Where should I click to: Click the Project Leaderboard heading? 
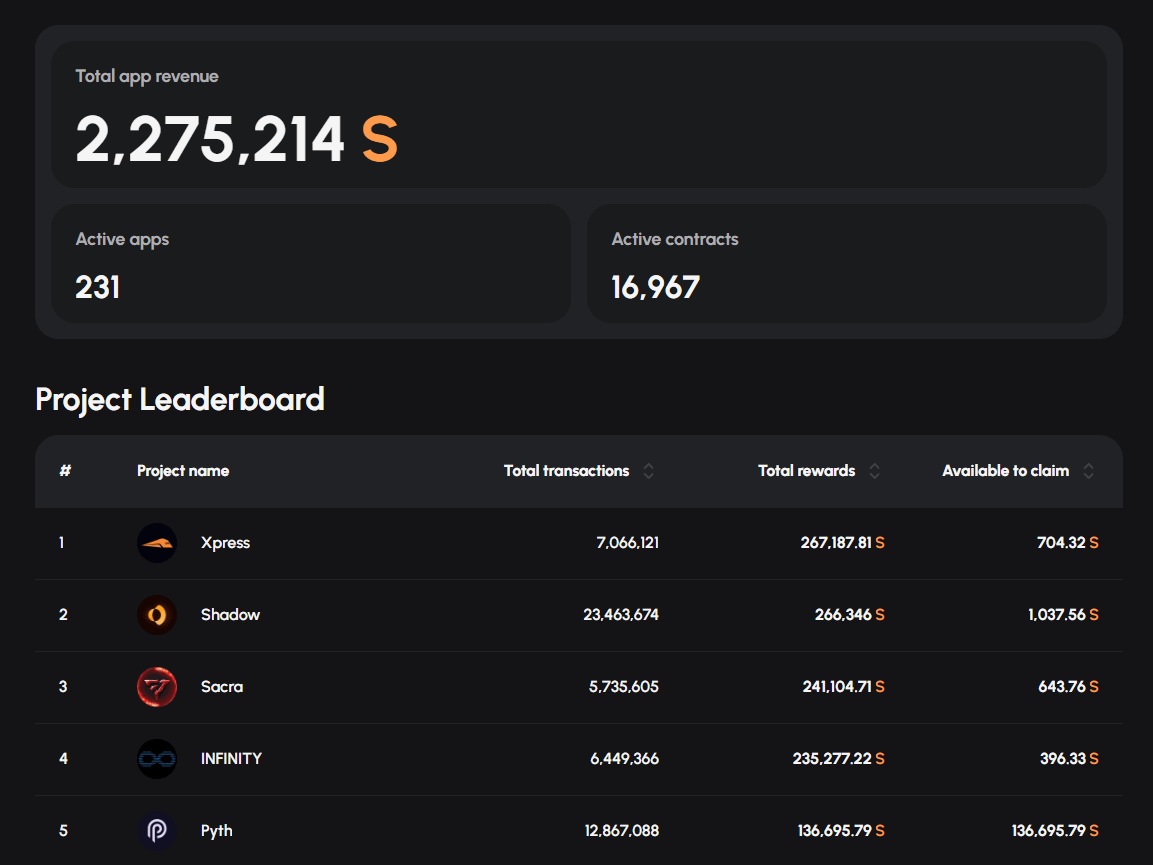click(180, 400)
